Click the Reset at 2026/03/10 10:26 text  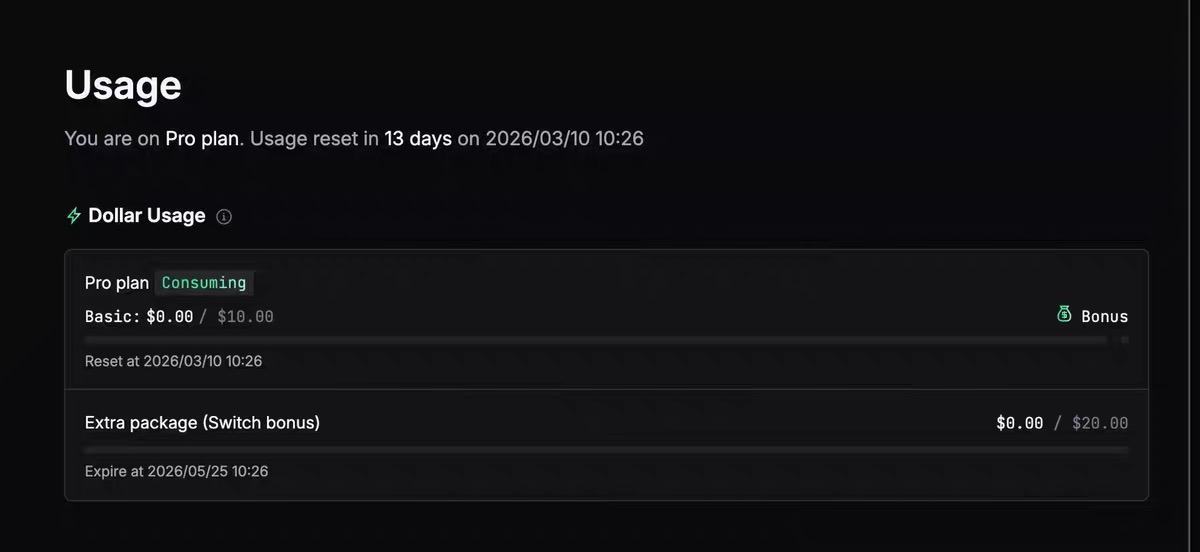pyautogui.click(x=173, y=361)
